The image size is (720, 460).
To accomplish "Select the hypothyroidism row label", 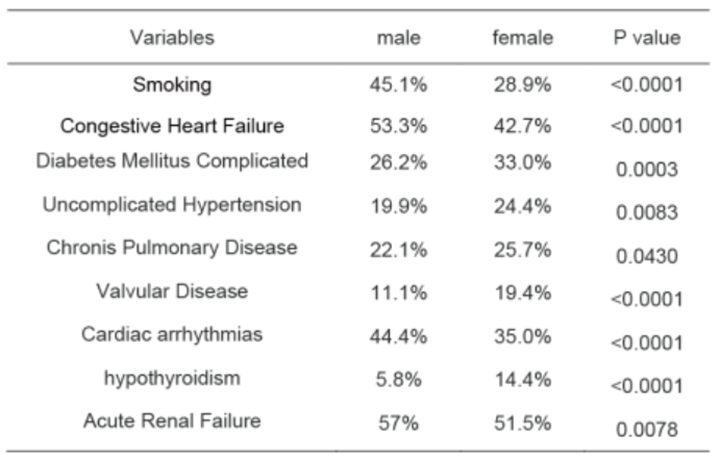I will click(172, 378).
